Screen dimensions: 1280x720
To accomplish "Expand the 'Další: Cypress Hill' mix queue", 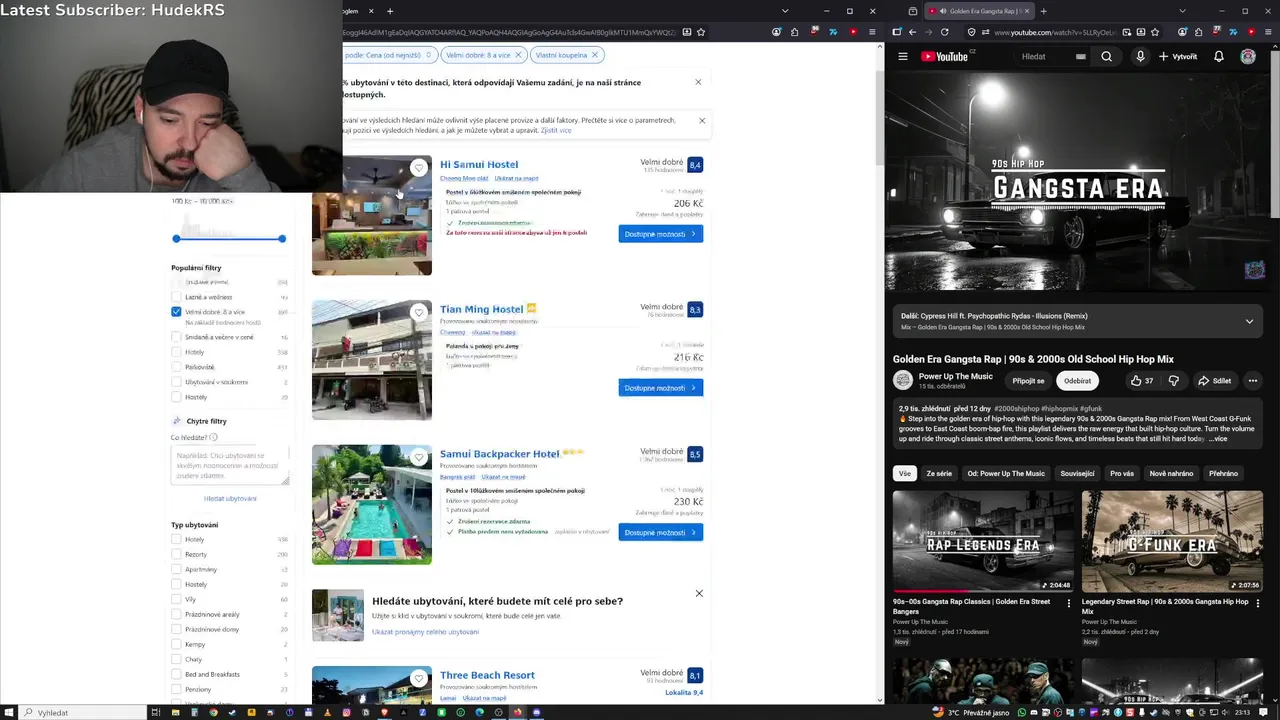I will pyautogui.click(x=1249, y=321).
